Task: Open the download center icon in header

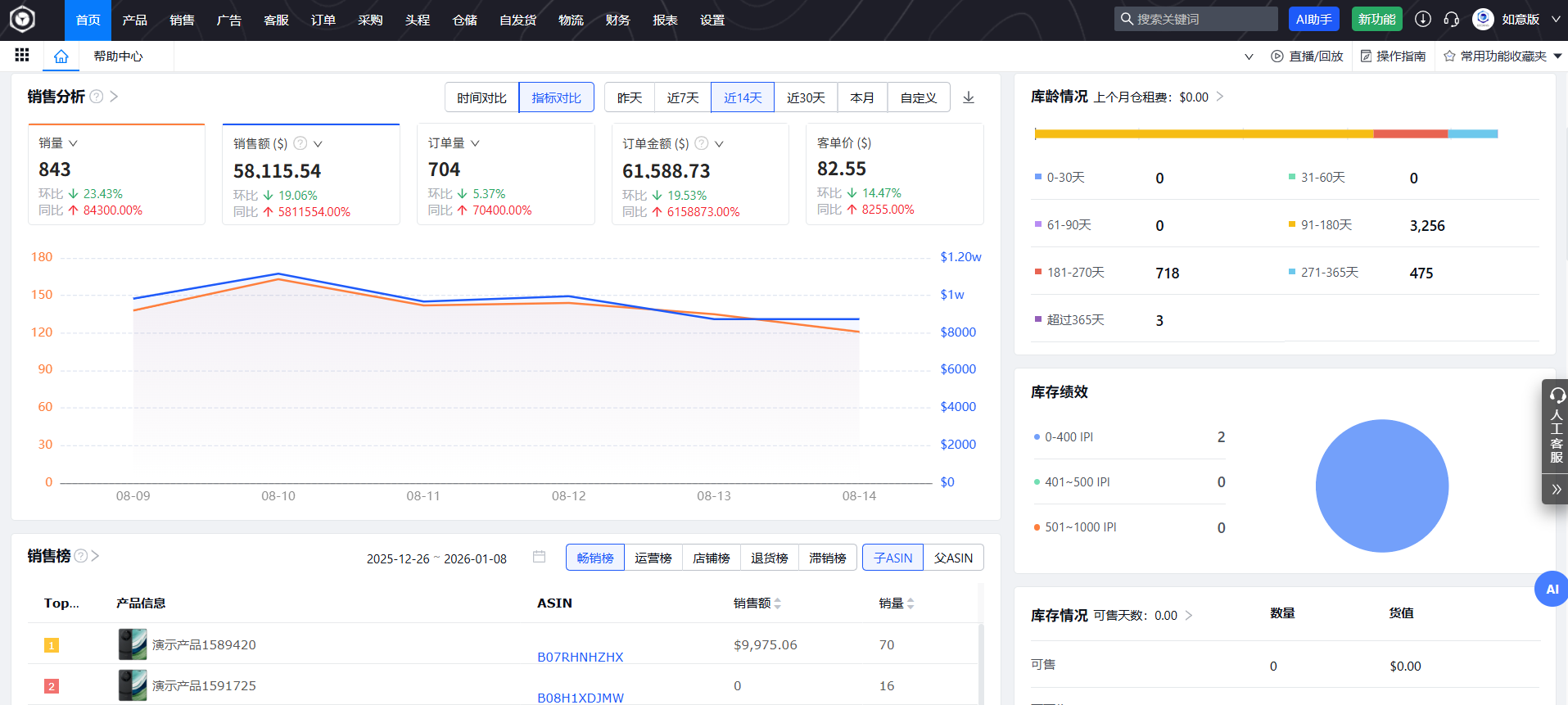Action: click(x=1423, y=19)
